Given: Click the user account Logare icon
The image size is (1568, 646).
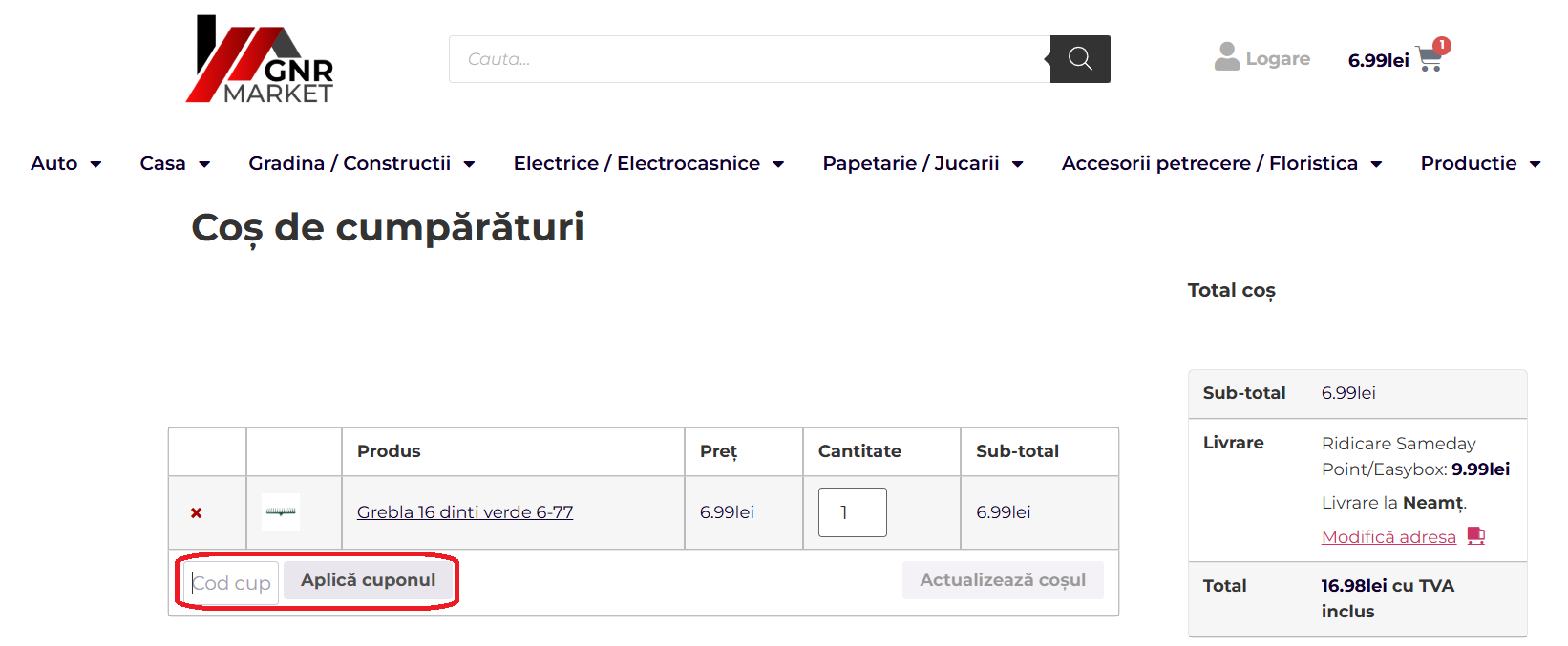Looking at the screenshot, I should point(1227,57).
